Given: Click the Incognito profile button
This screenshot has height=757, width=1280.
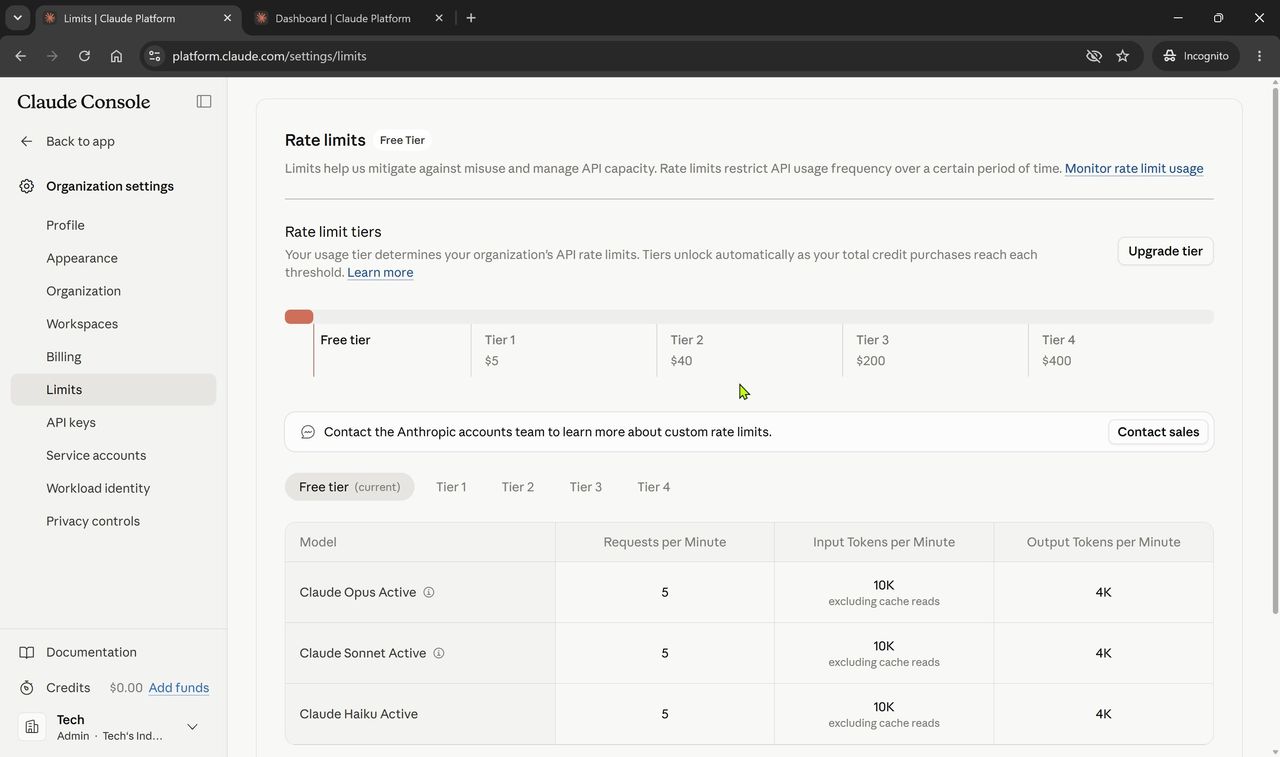Looking at the screenshot, I should coord(1196,56).
